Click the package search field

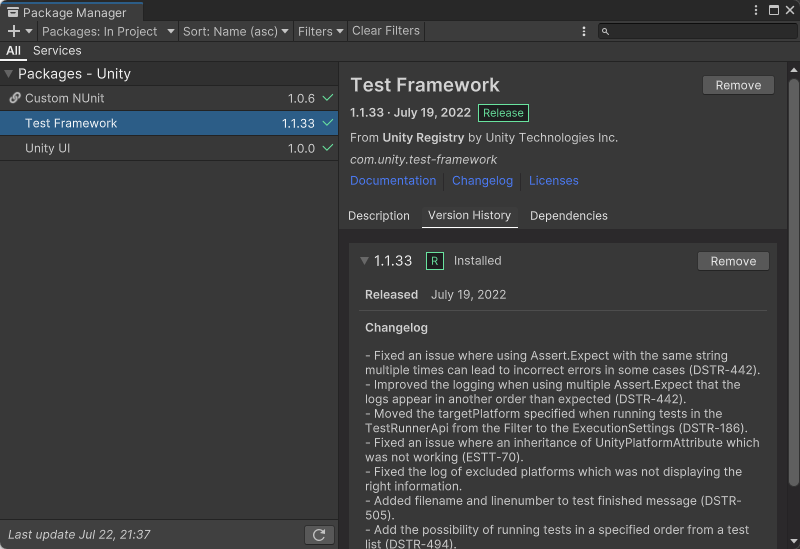tap(700, 31)
